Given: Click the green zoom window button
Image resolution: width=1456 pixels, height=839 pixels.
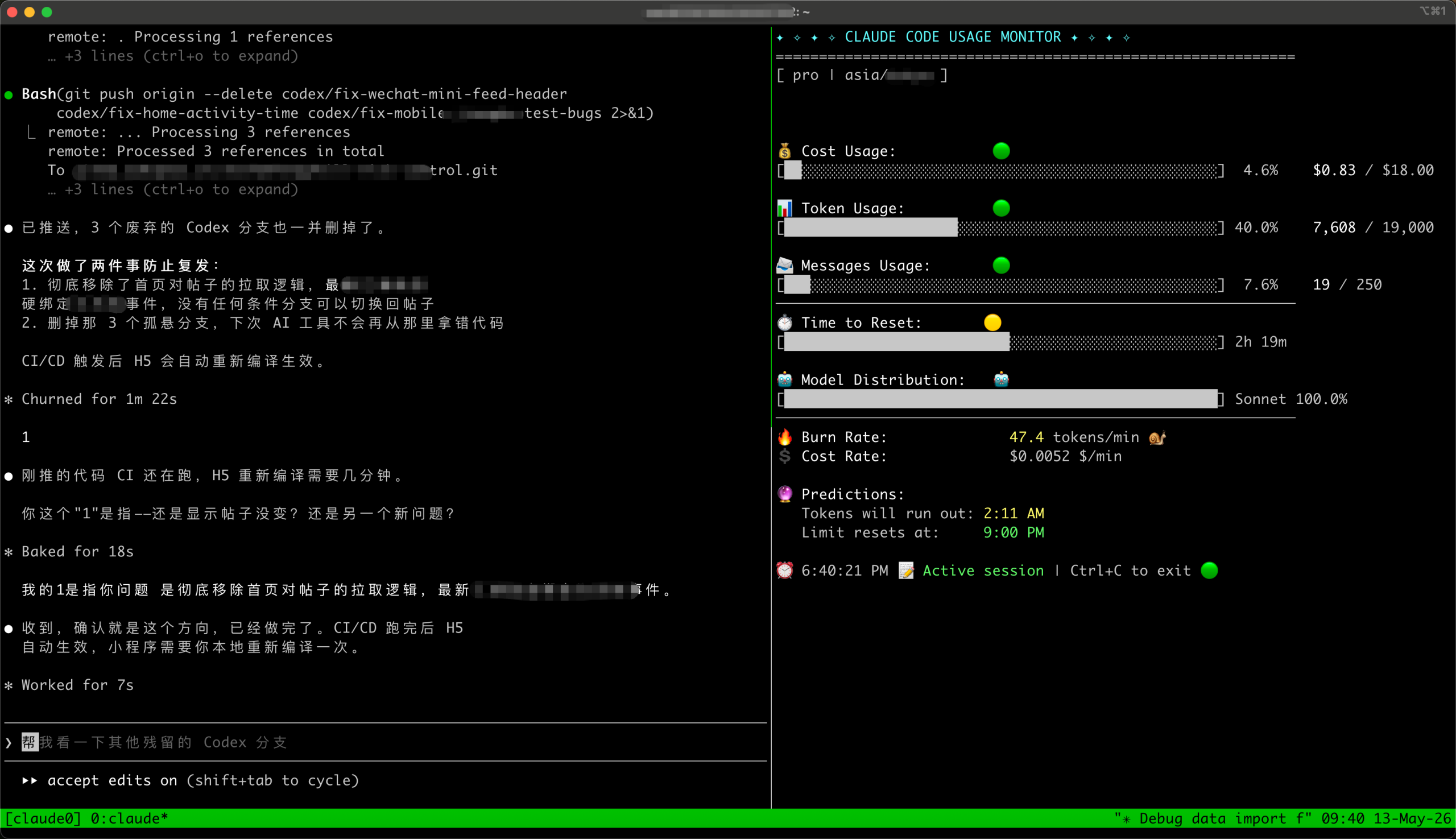Looking at the screenshot, I should click(x=47, y=12).
